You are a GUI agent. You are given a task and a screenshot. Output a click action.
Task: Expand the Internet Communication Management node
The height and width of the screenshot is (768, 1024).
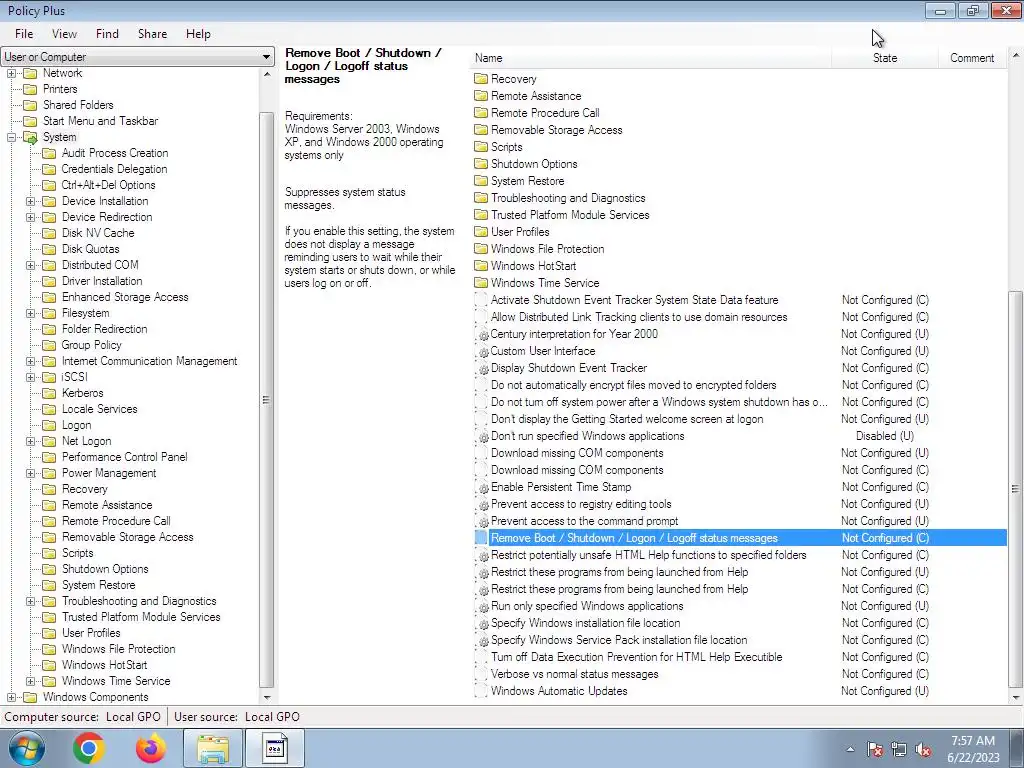tap(30, 361)
